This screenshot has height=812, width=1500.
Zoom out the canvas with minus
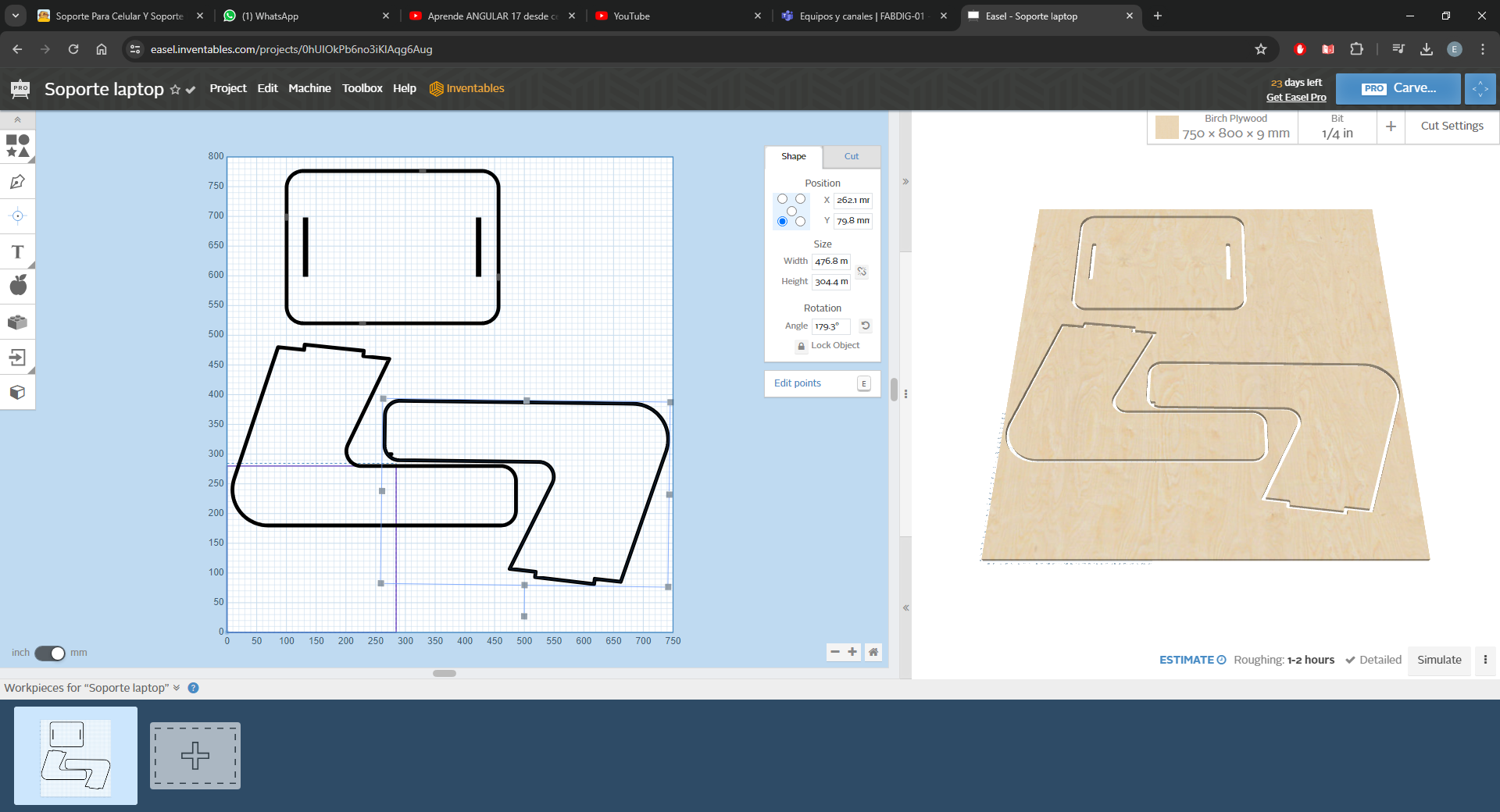click(835, 652)
